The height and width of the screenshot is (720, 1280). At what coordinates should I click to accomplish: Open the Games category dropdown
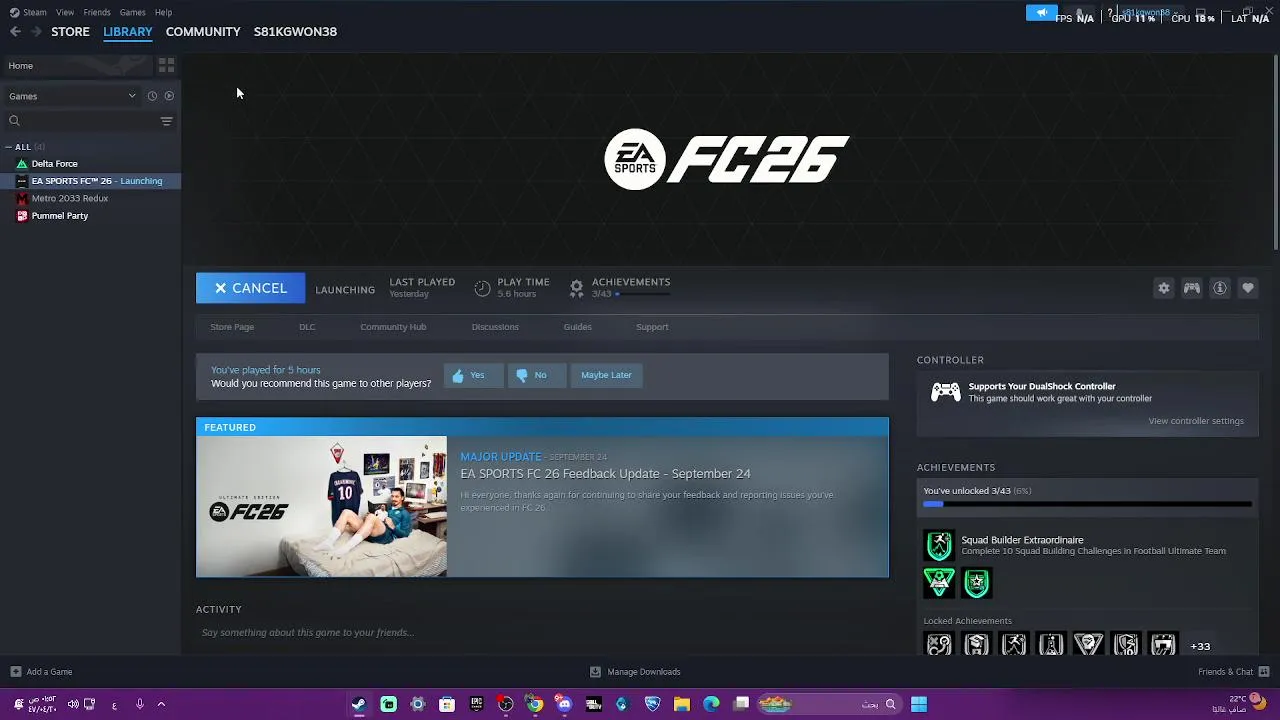[x=72, y=96]
